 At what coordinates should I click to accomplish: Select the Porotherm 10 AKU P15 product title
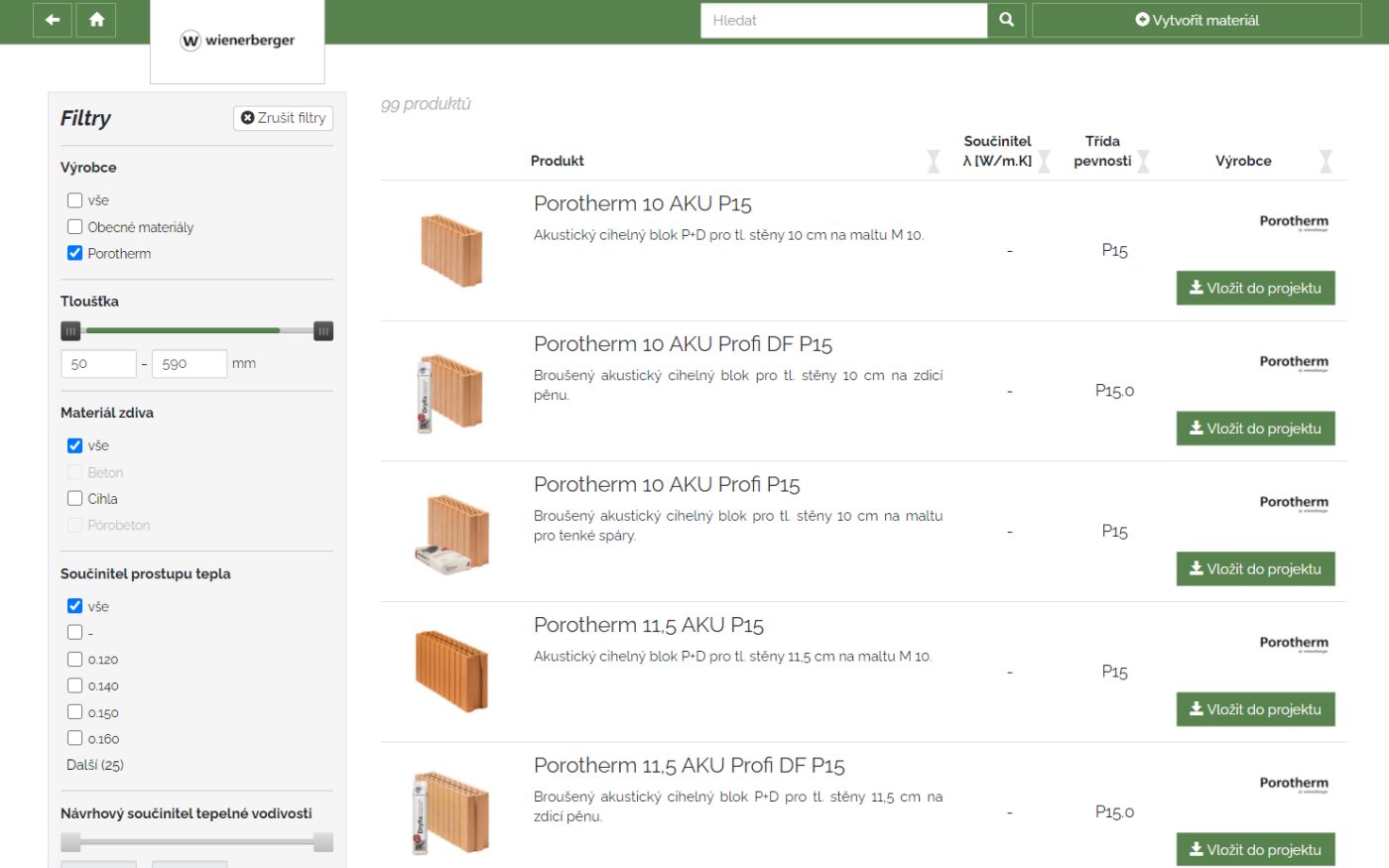(x=643, y=203)
